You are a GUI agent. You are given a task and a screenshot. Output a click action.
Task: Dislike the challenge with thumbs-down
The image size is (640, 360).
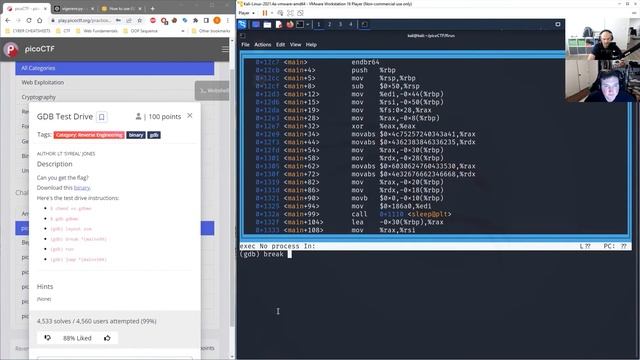[x=47, y=338]
